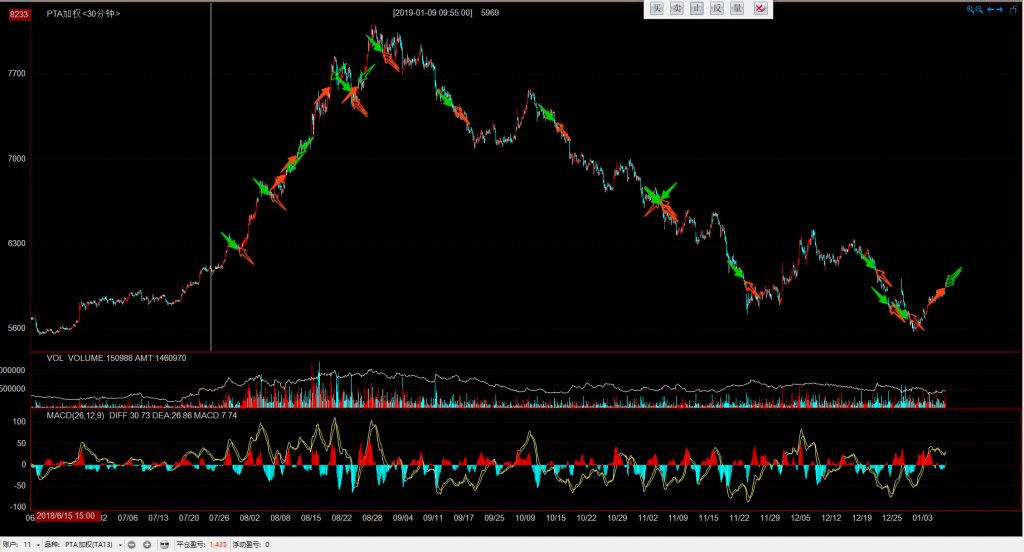
Task: Click the 买 (buy) button in toolbar
Action: point(657,8)
